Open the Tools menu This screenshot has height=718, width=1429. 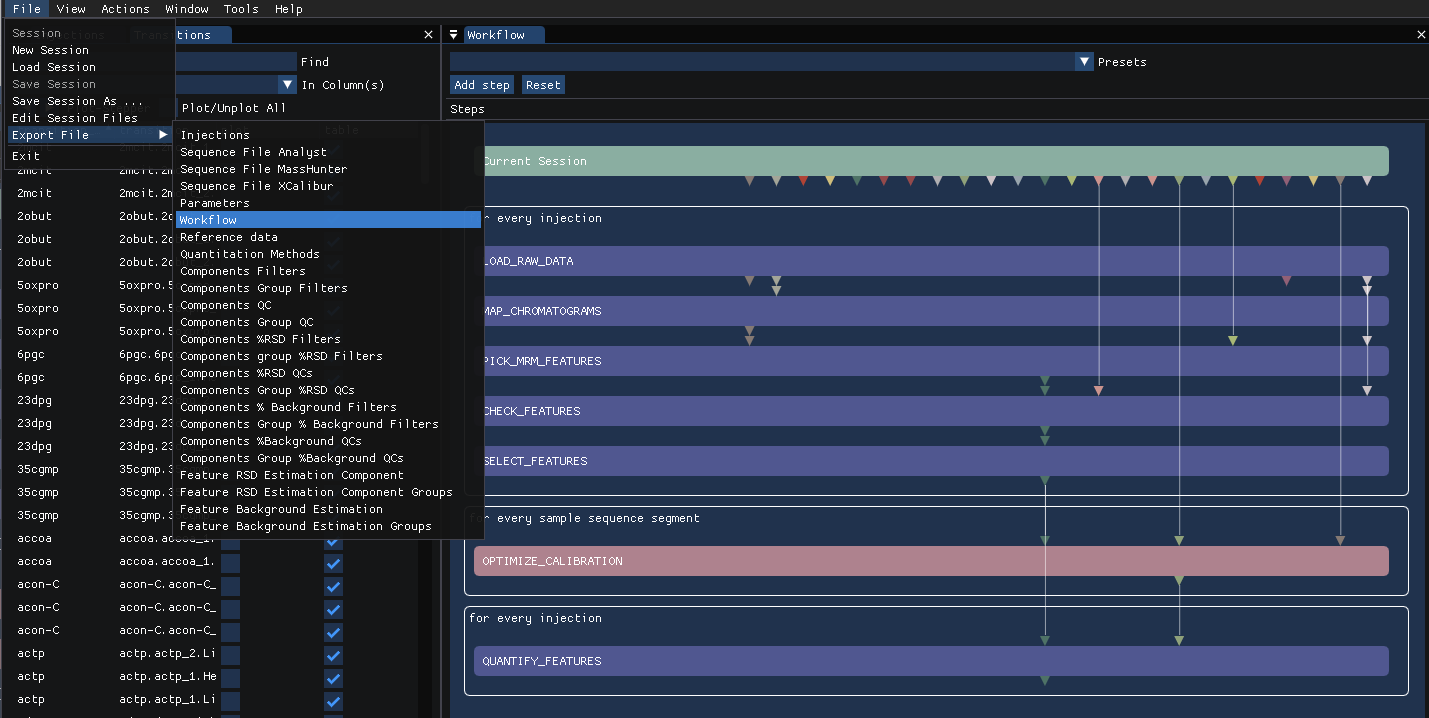tap(241, 9)
